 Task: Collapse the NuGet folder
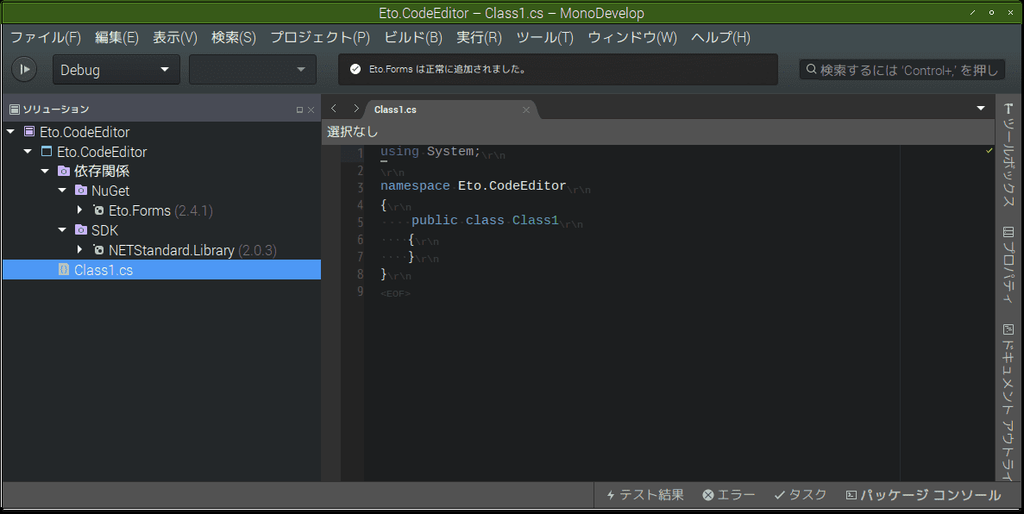62,191
